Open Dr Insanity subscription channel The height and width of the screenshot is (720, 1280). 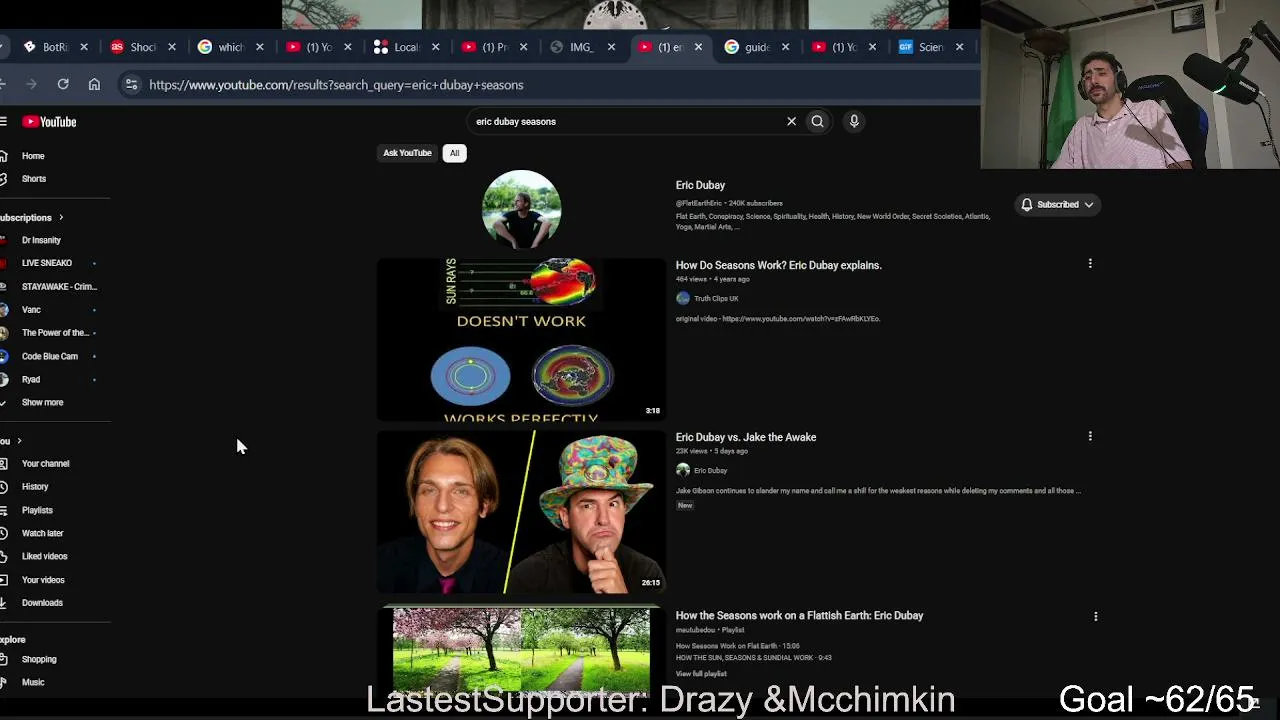tap(41, 240)
